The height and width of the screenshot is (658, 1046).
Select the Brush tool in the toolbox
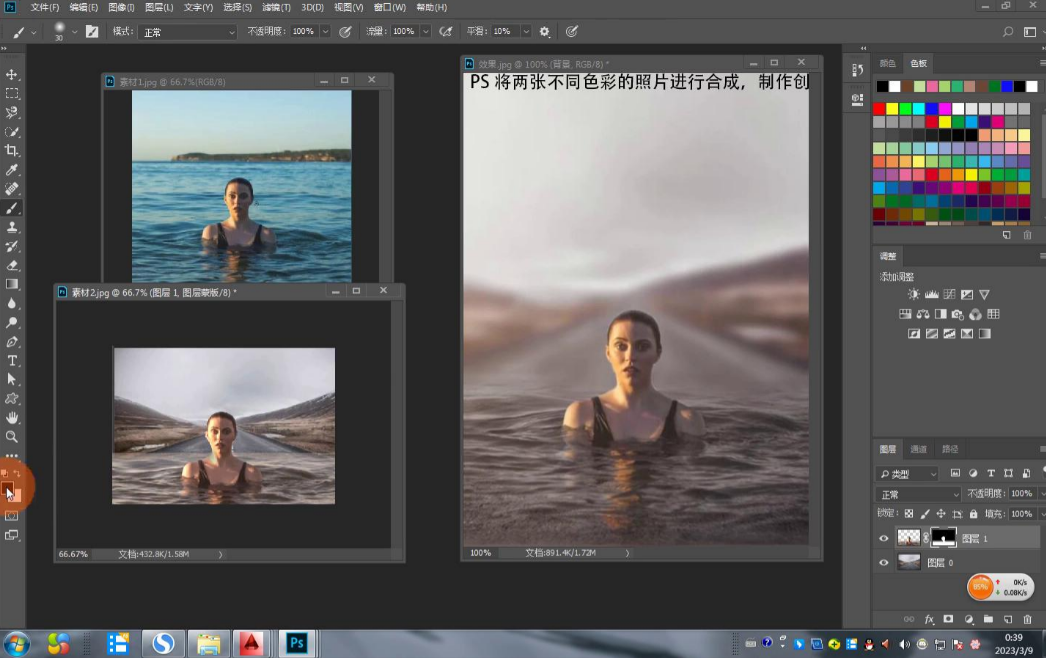(12, 208)
